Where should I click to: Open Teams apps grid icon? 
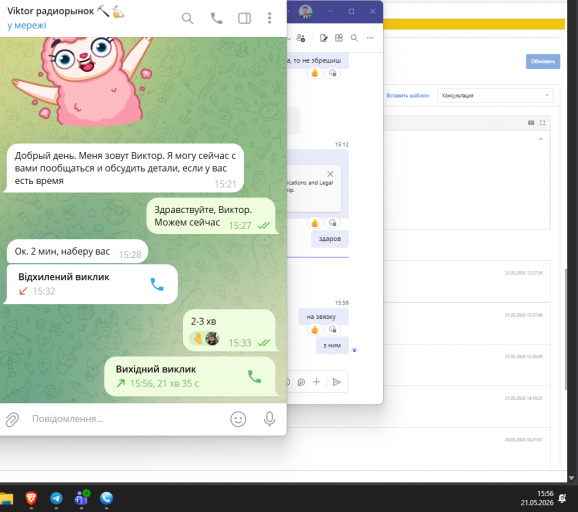click(339, 38)
